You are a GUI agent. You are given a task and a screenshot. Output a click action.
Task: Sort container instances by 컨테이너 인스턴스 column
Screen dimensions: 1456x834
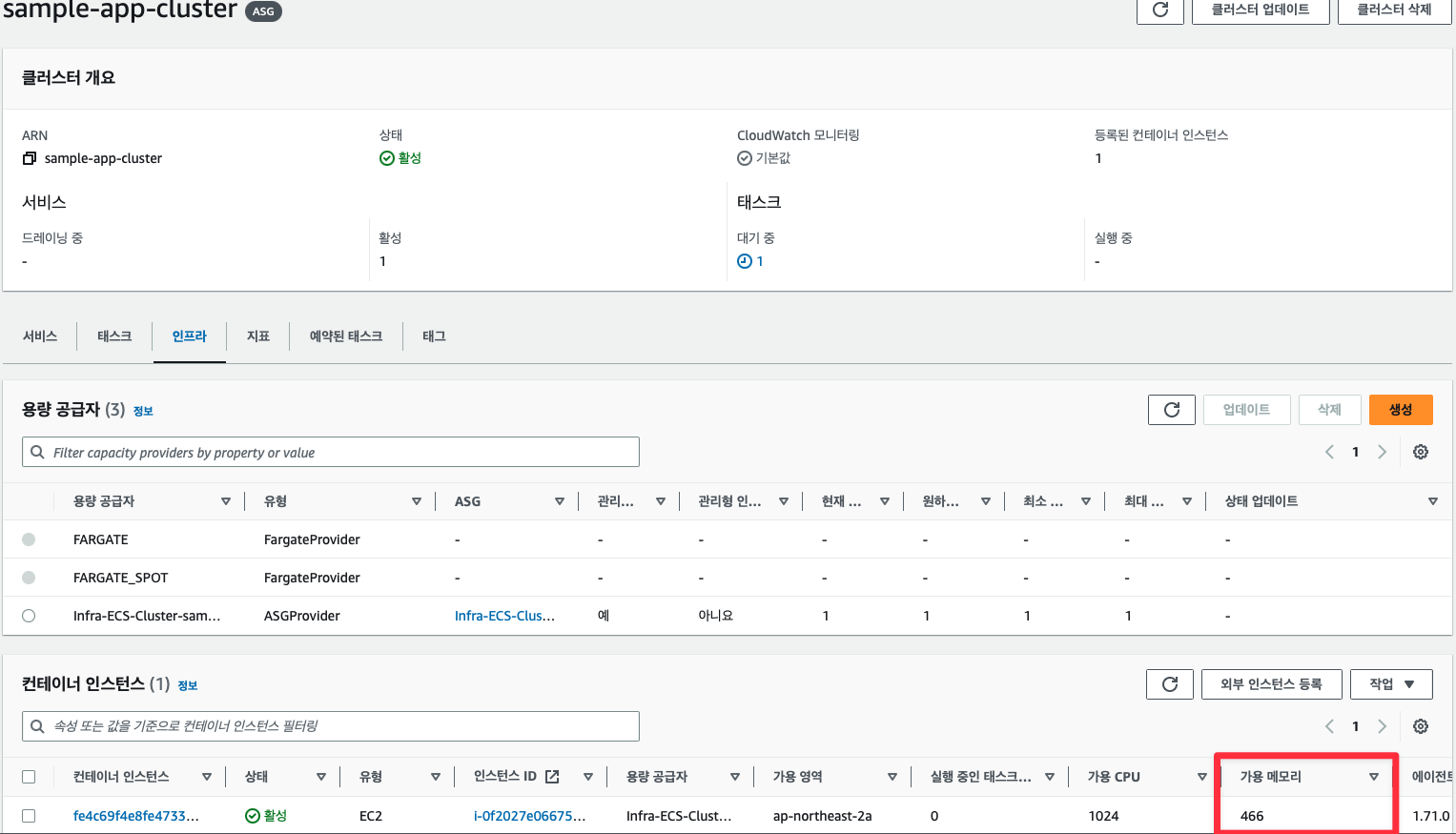pyautogui.click(x=207, y=777)
